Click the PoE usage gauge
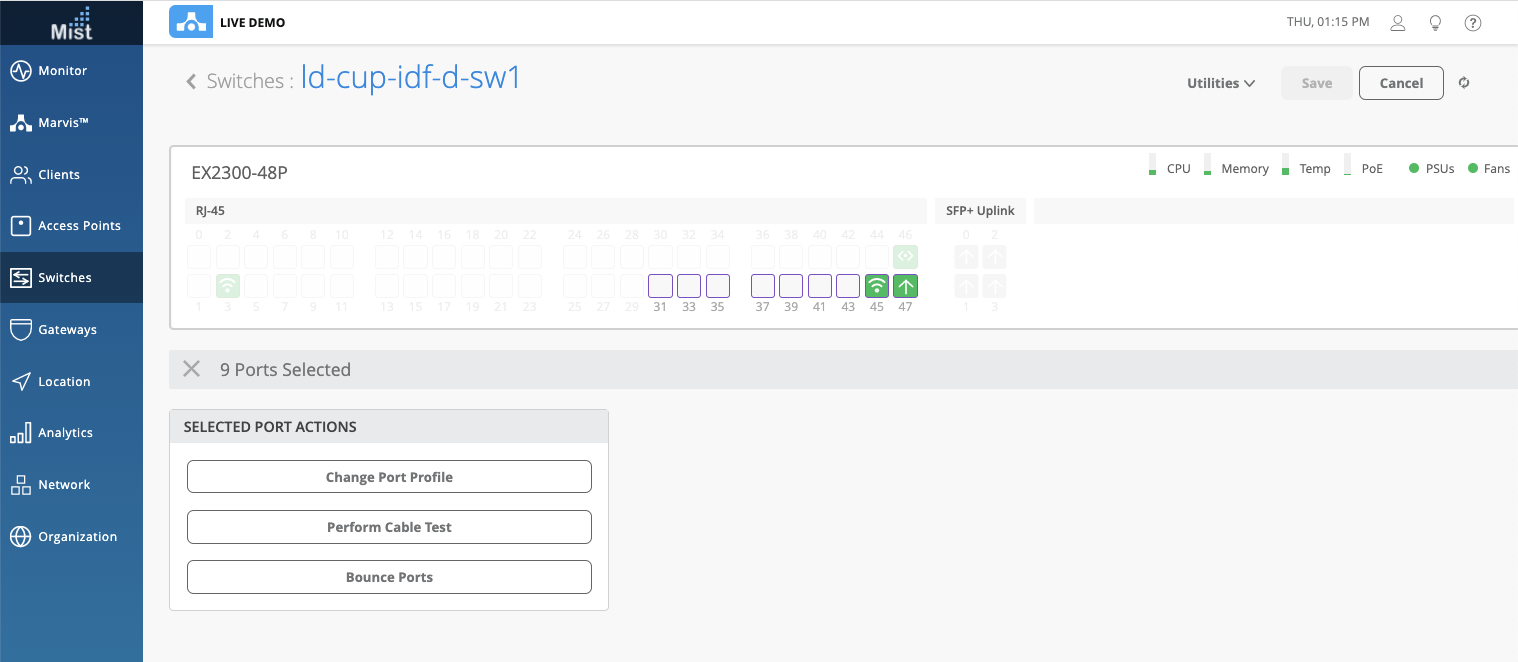The height and width of the screenshot is (662, 1518). click(x=1347, y=166)
